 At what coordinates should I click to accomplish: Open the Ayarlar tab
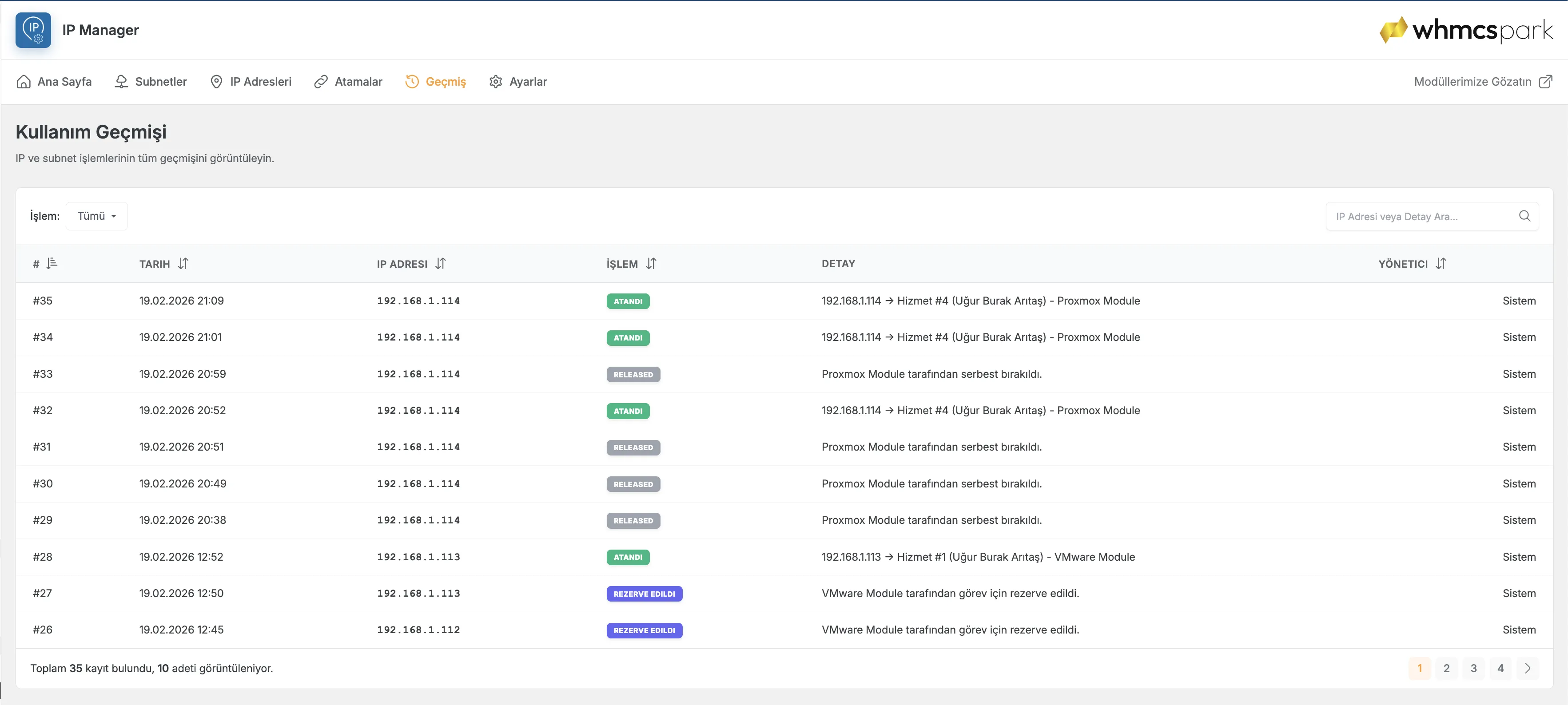point(518,82)
